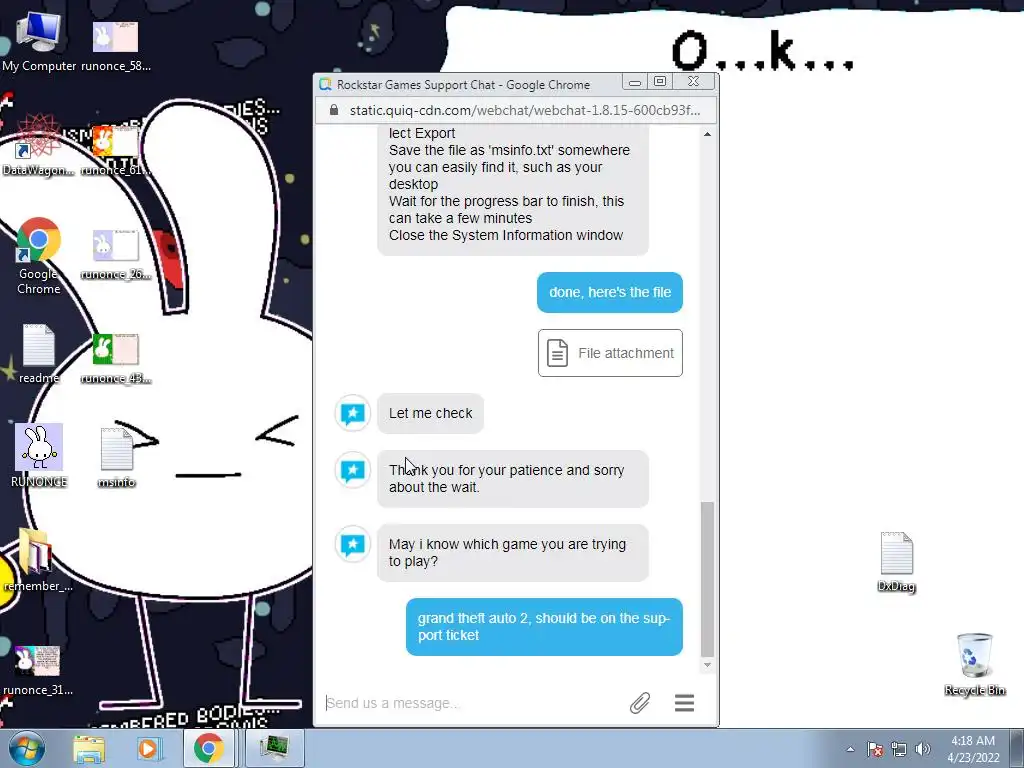Click the 4:18 AM taskbar clock
This screenshot has width=1024, height=768.
(973, 748)
